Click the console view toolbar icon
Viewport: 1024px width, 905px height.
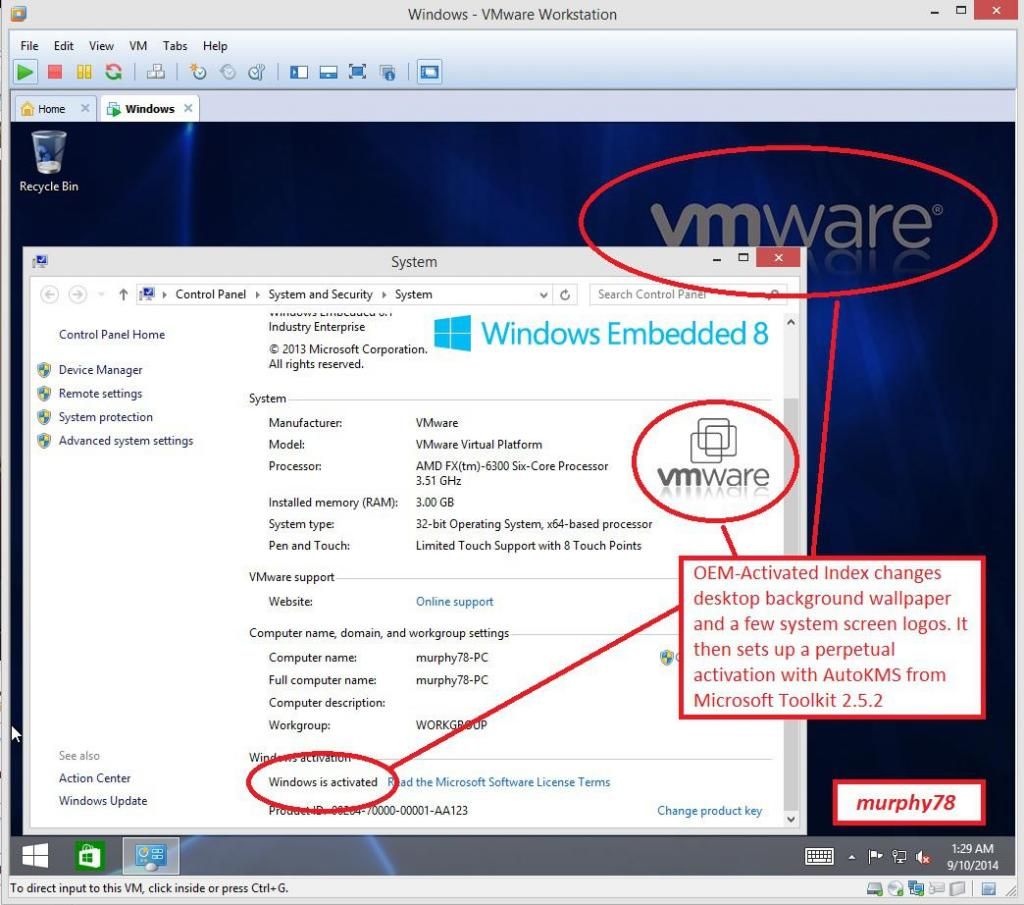[x=429, y=72]
